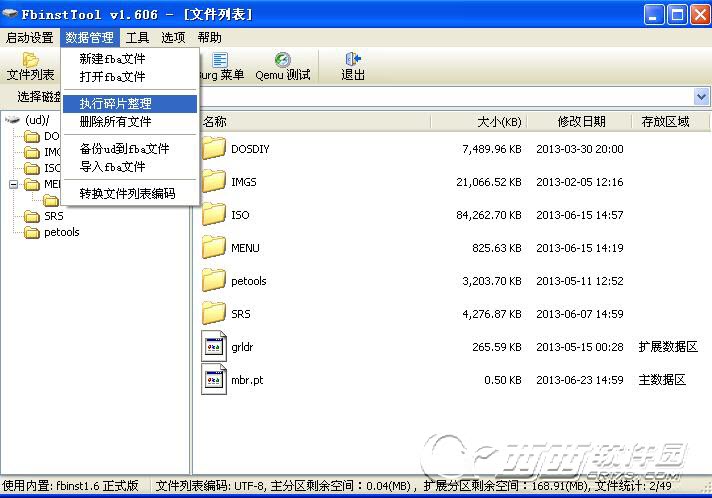Click the SRS folder icon in tree
The width and height of the screenshot is (712, 498).
pos(32,216)
